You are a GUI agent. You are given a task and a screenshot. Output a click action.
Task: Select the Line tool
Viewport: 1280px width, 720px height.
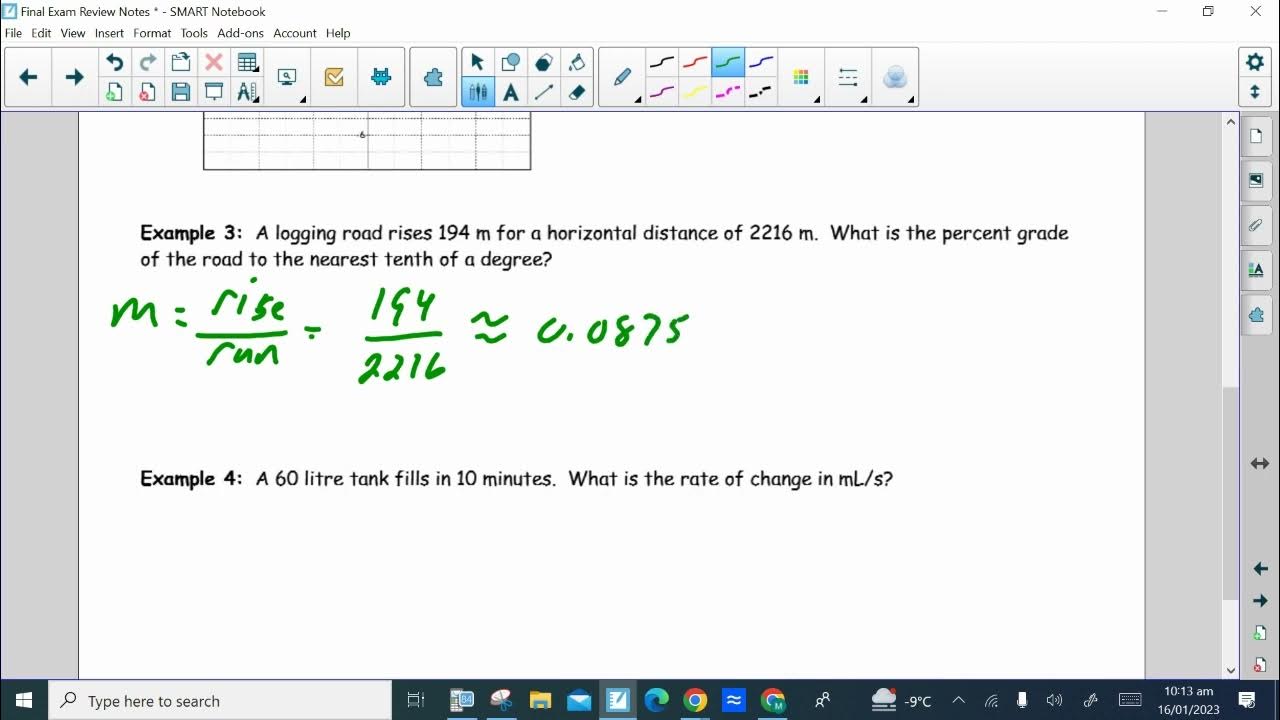[x=543, y=92]
